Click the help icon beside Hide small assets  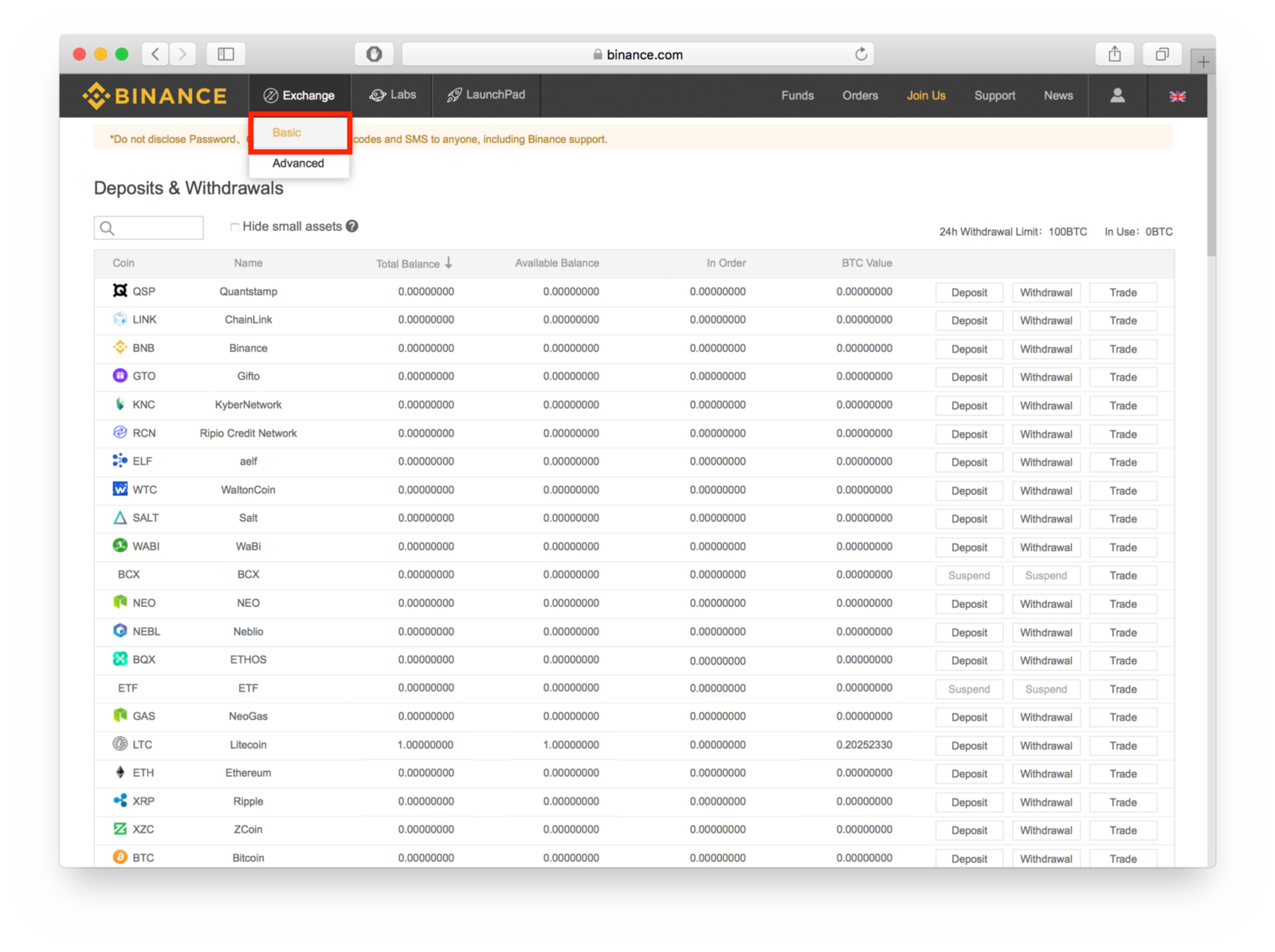click(x=352, y=226)
